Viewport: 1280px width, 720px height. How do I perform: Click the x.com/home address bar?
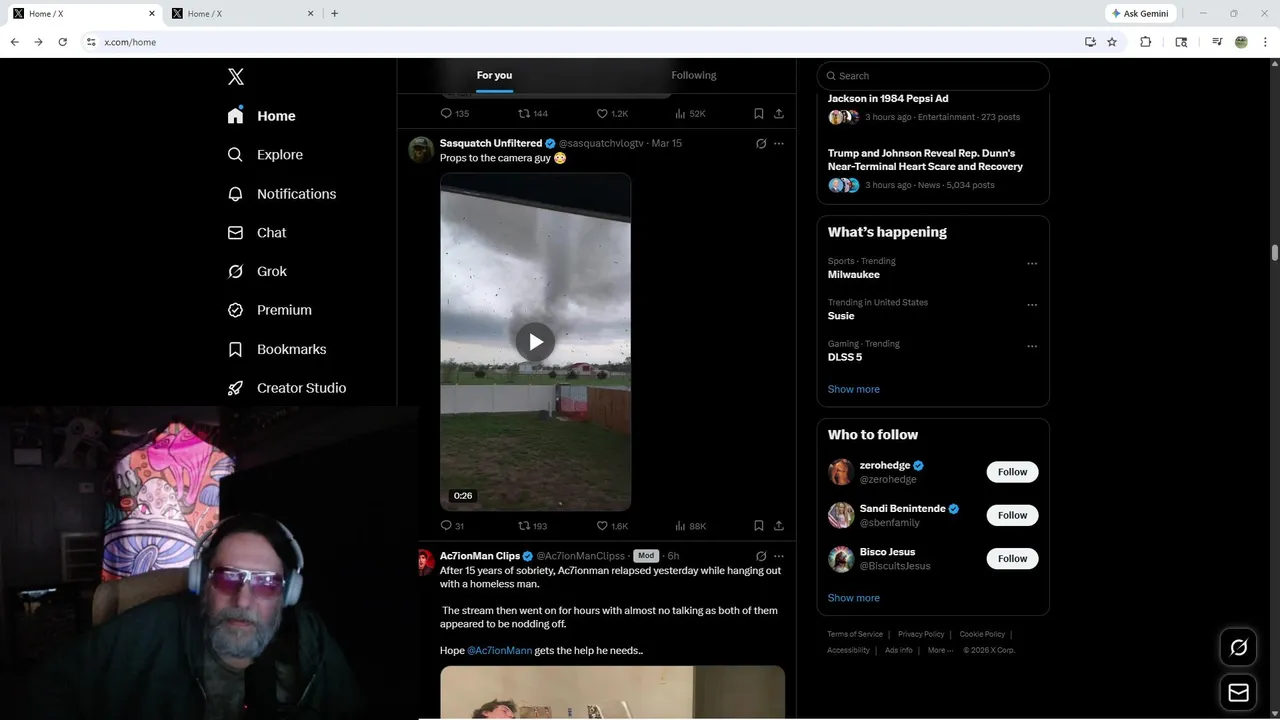(580, 42)
